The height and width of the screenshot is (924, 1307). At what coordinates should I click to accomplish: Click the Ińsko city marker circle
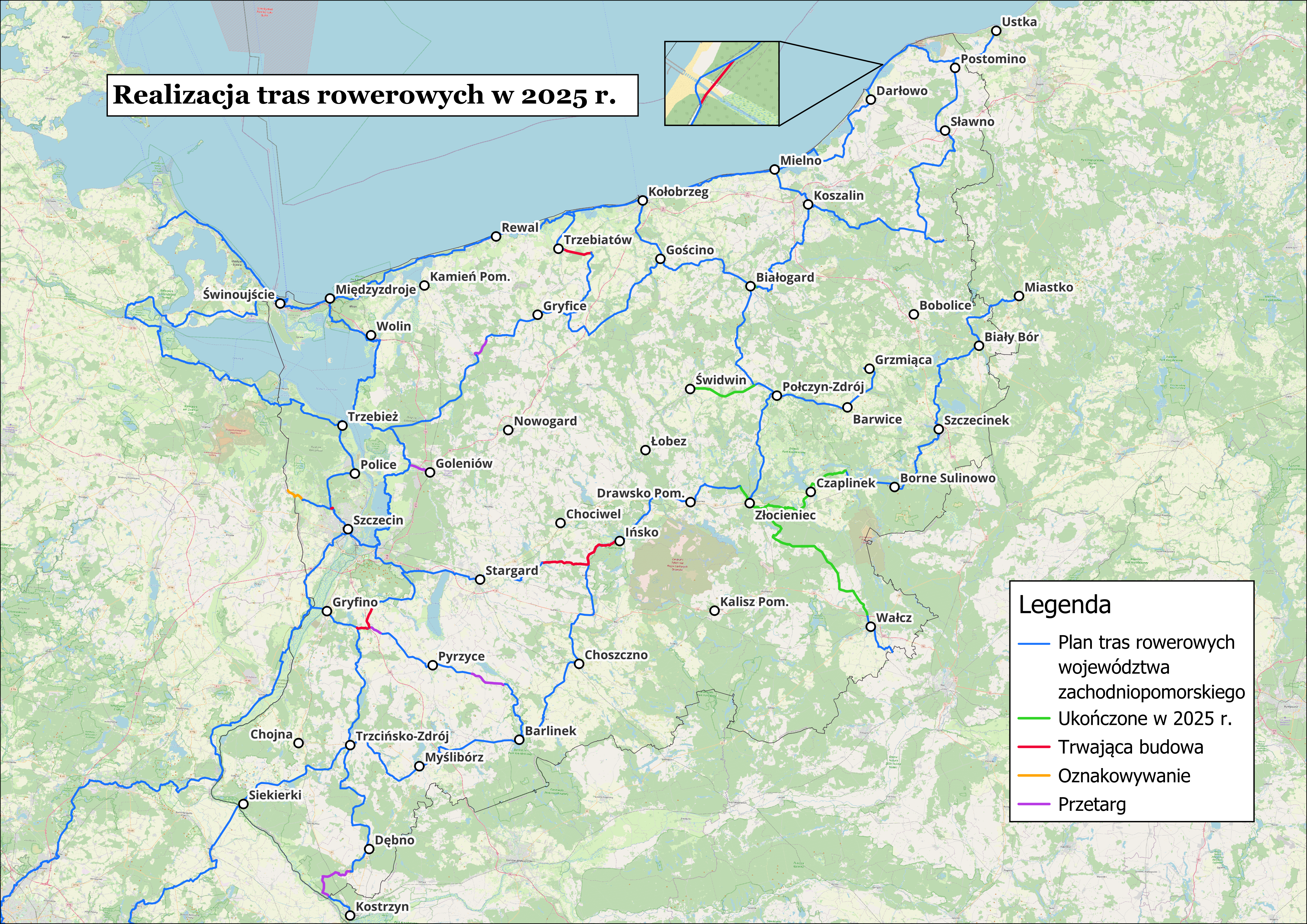619,541
